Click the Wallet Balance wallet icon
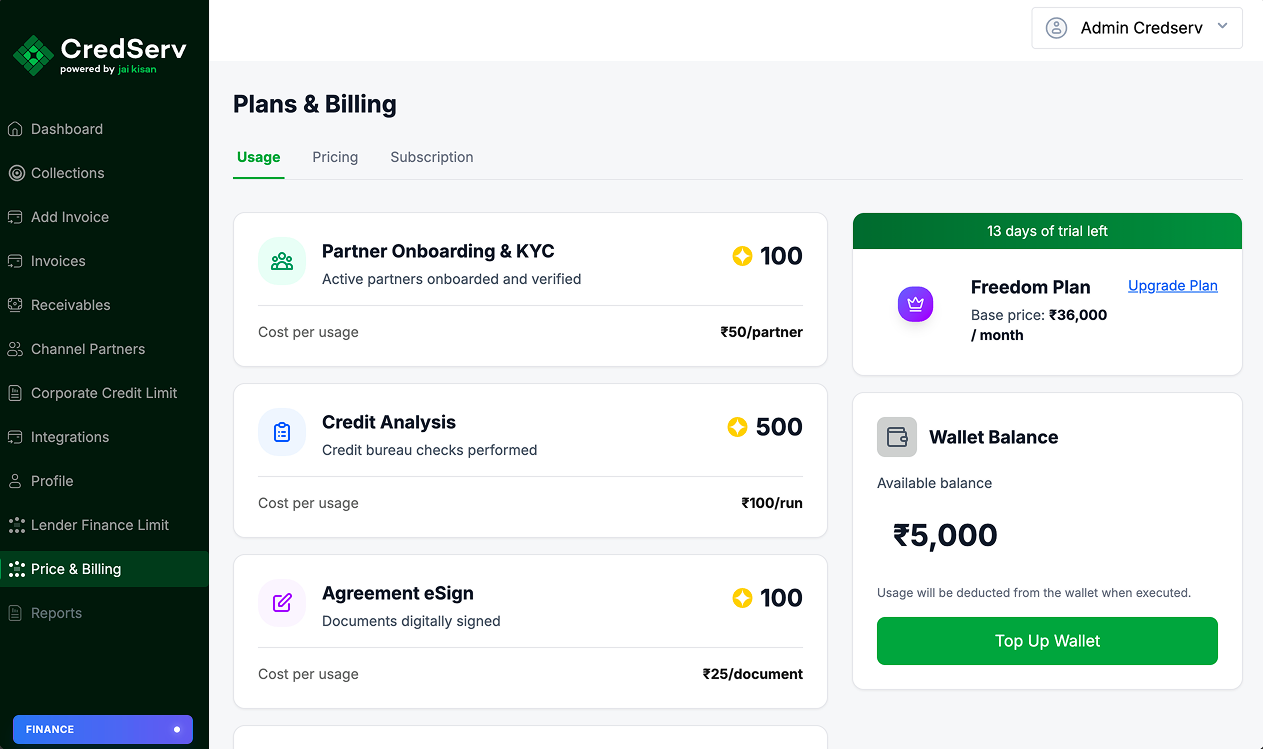Image resolution: width=1263 pixels, height=749 pixels. click(897, 437)
